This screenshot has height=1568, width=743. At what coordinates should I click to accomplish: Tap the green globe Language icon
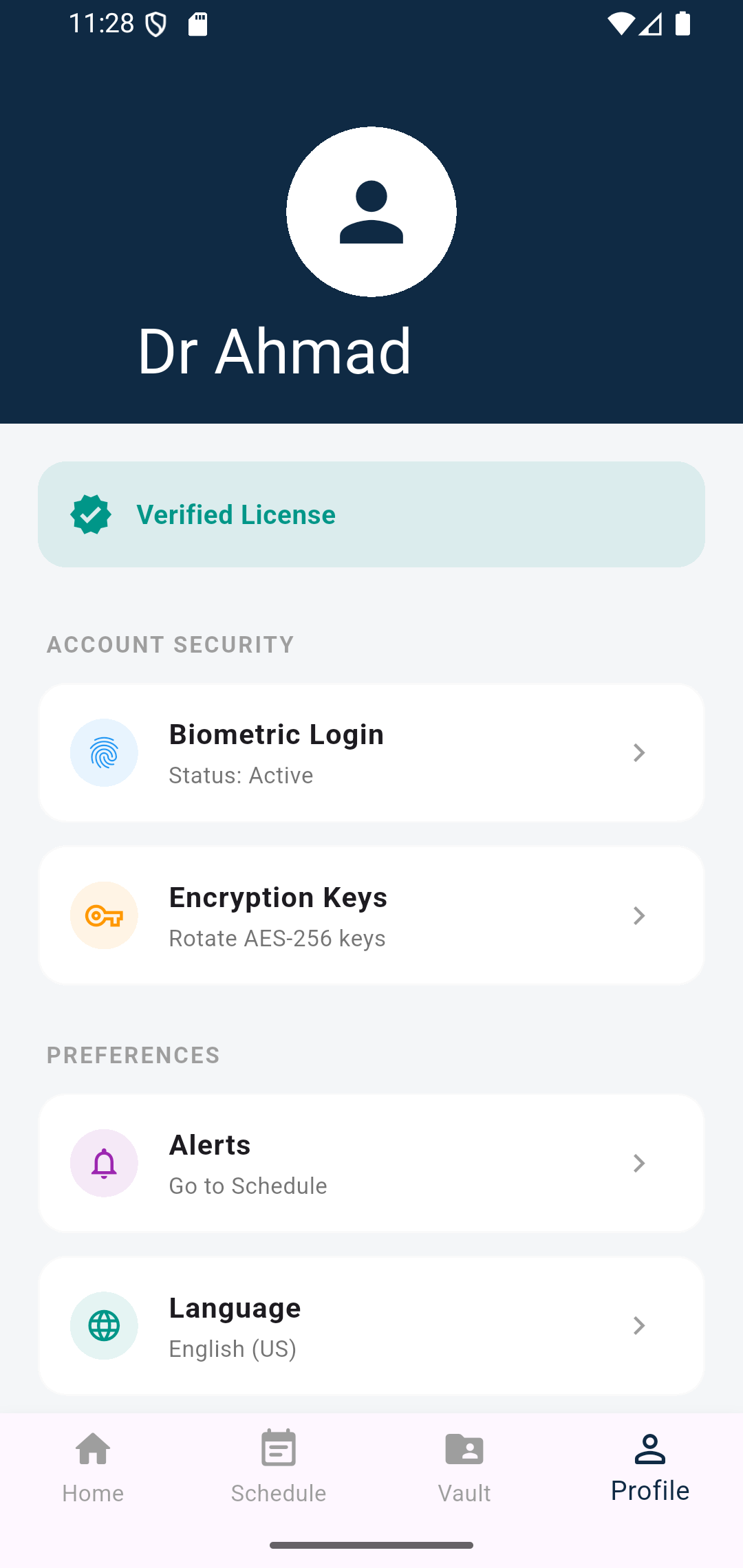coord(104,1325)
